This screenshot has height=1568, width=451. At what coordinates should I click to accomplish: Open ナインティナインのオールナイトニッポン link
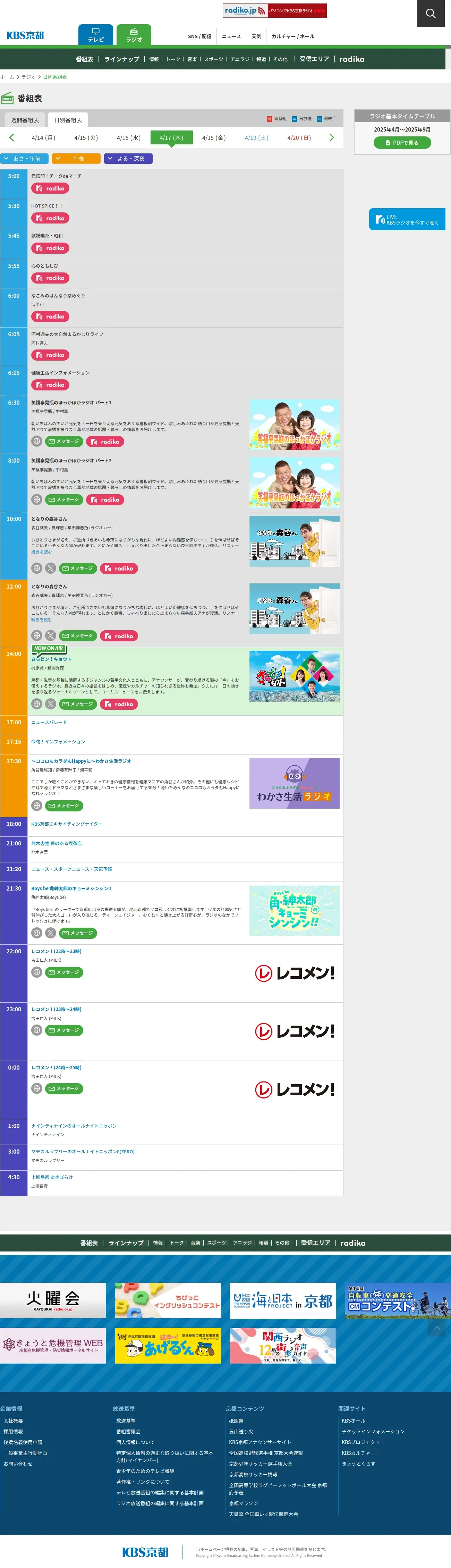pyautogui.click(x=74, y=1126)
